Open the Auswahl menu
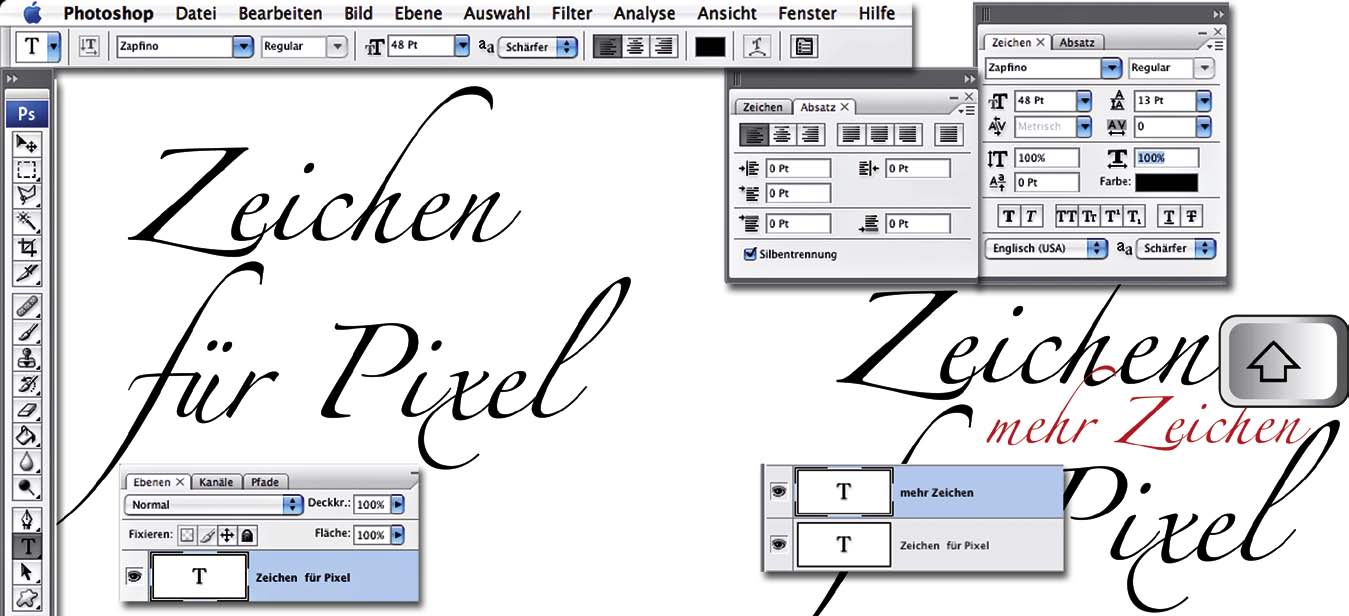This screenshot has height=616, width=1349. click(x=497, y=13)
